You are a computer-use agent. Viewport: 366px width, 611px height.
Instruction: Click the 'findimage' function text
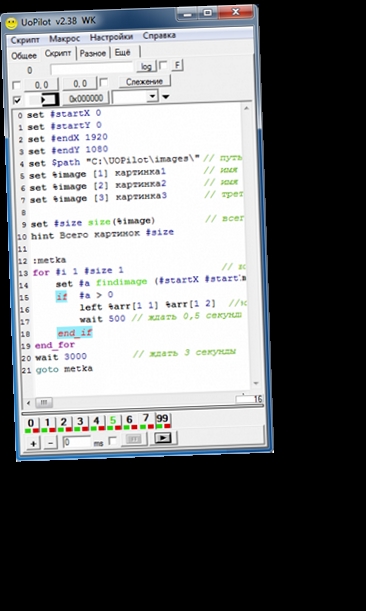point(122,282)
